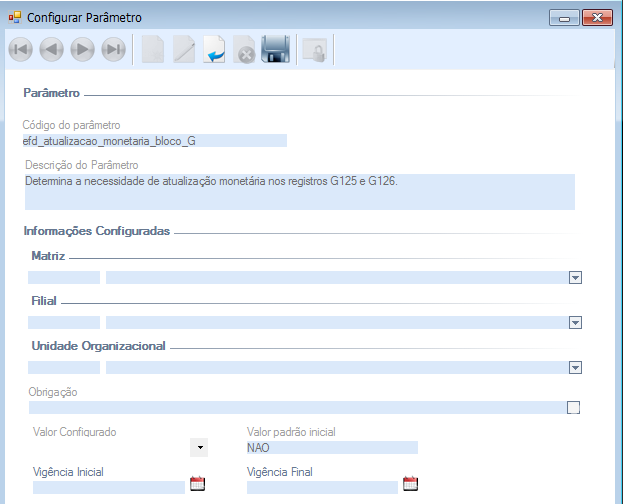Click the edit pencil toolbar icon
The width and height of the screenshot is (623, 504).
[184, 50]
